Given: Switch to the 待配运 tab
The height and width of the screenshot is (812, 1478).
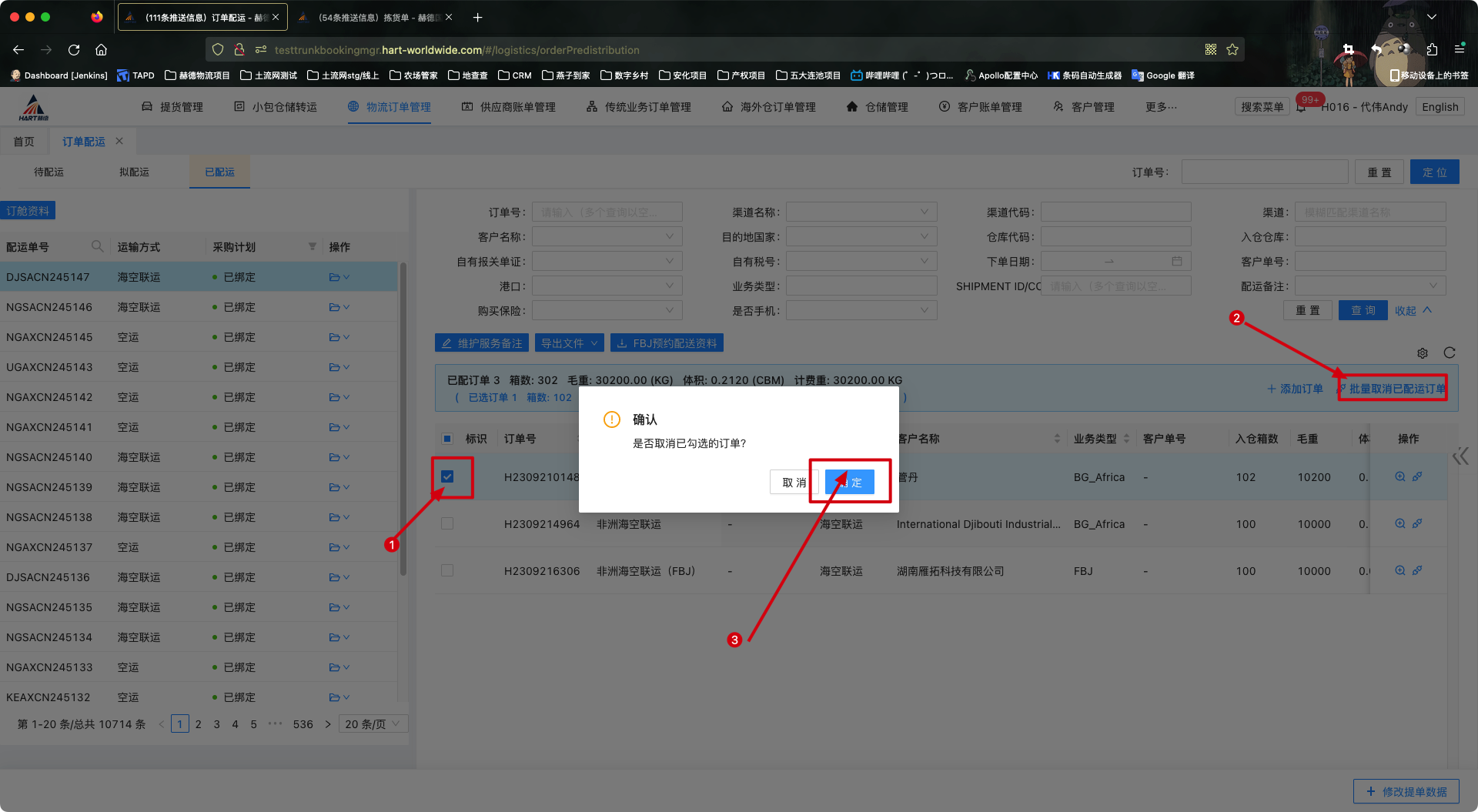Looking at the screenshot, I should pos(48,172).
